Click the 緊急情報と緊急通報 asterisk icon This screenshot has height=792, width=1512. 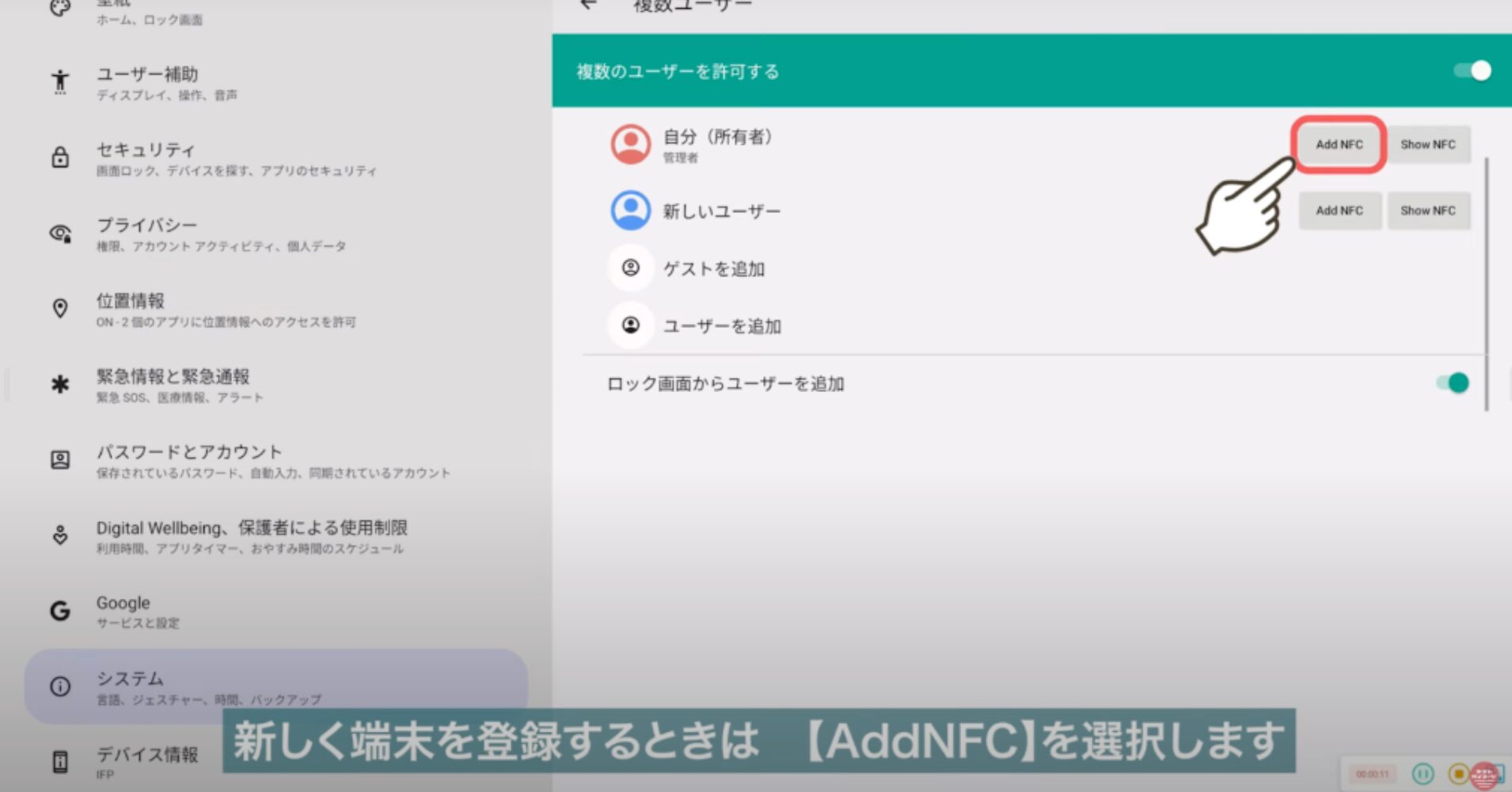click(x=60, y=385)
